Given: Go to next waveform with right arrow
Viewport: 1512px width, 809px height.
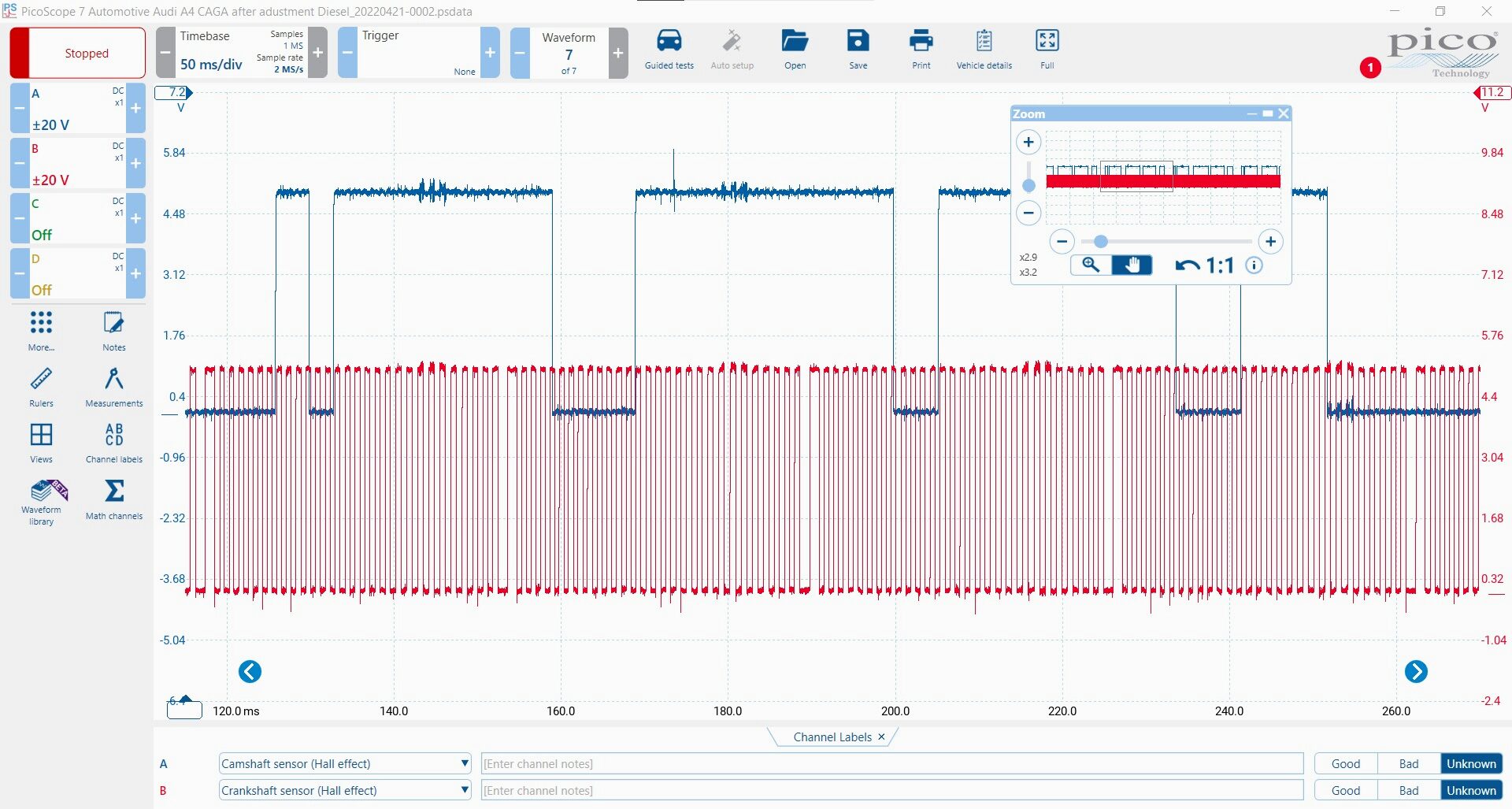Looking at the screenshot, I should [1416, 671].
